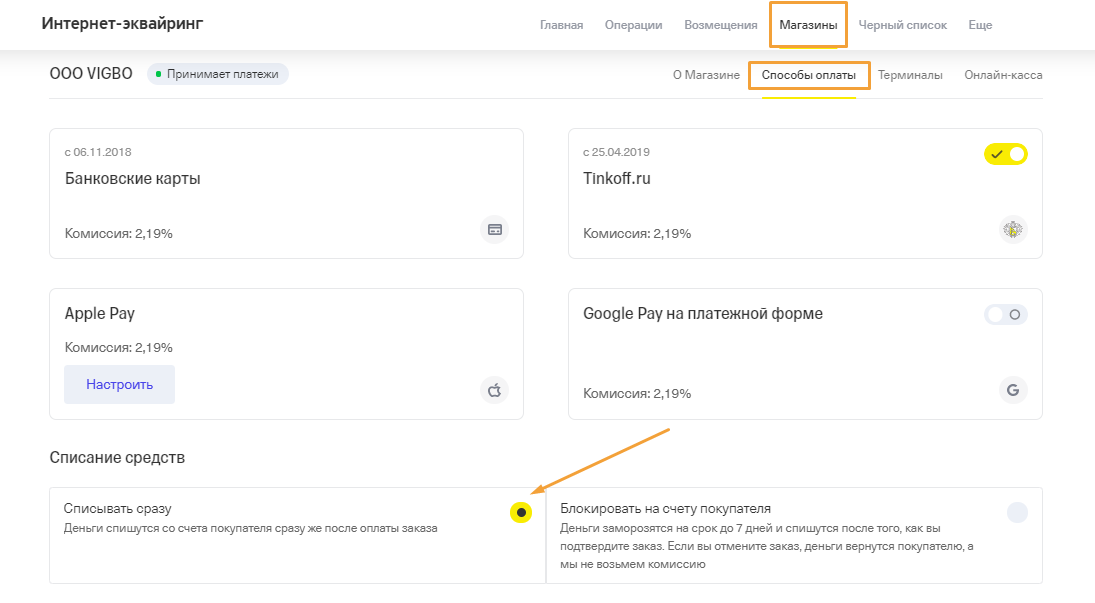Click the Настроить button for Apple Pay

pos(119,384)
